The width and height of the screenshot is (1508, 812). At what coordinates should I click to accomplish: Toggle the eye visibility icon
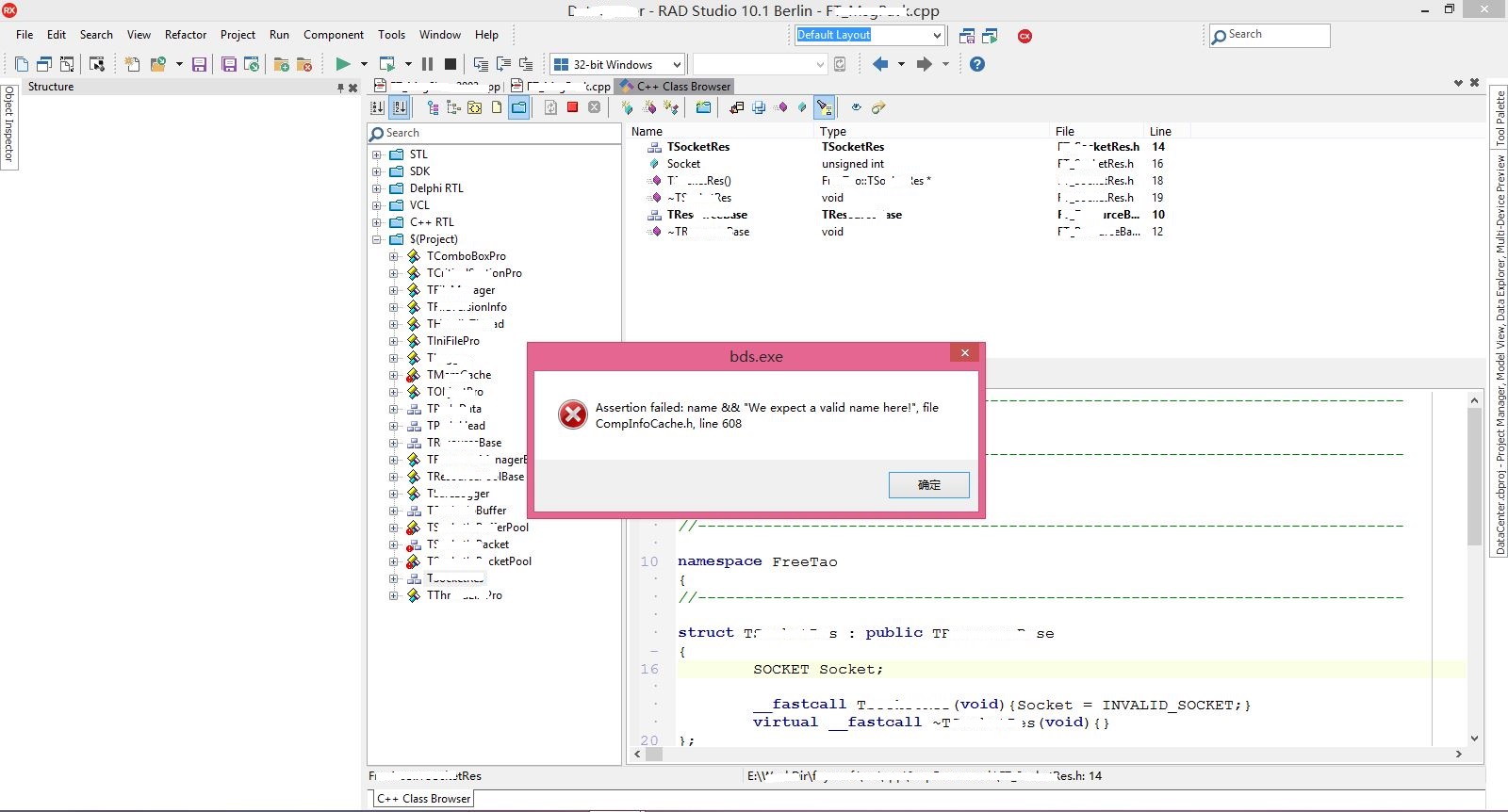856,107
